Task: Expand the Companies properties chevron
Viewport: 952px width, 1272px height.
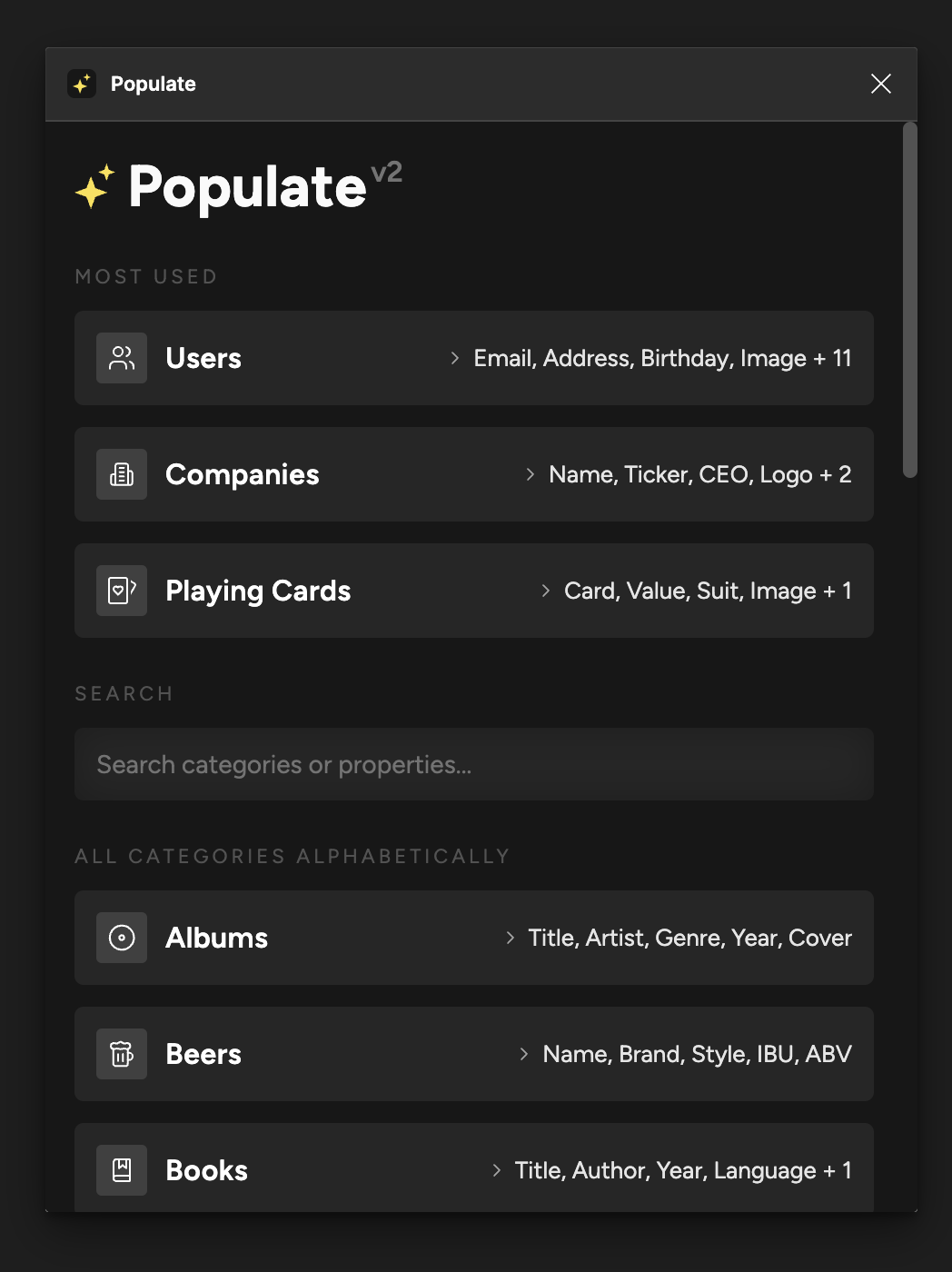Action: coord(530,474)
